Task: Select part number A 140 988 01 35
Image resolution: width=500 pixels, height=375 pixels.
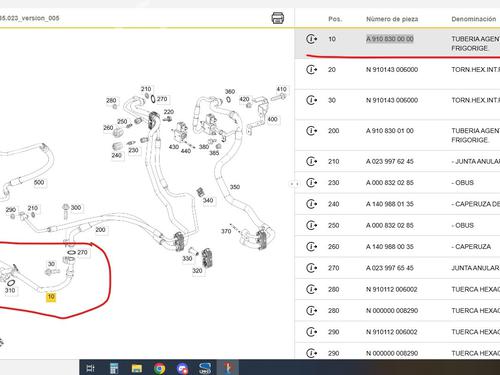Action: (390, 204)
